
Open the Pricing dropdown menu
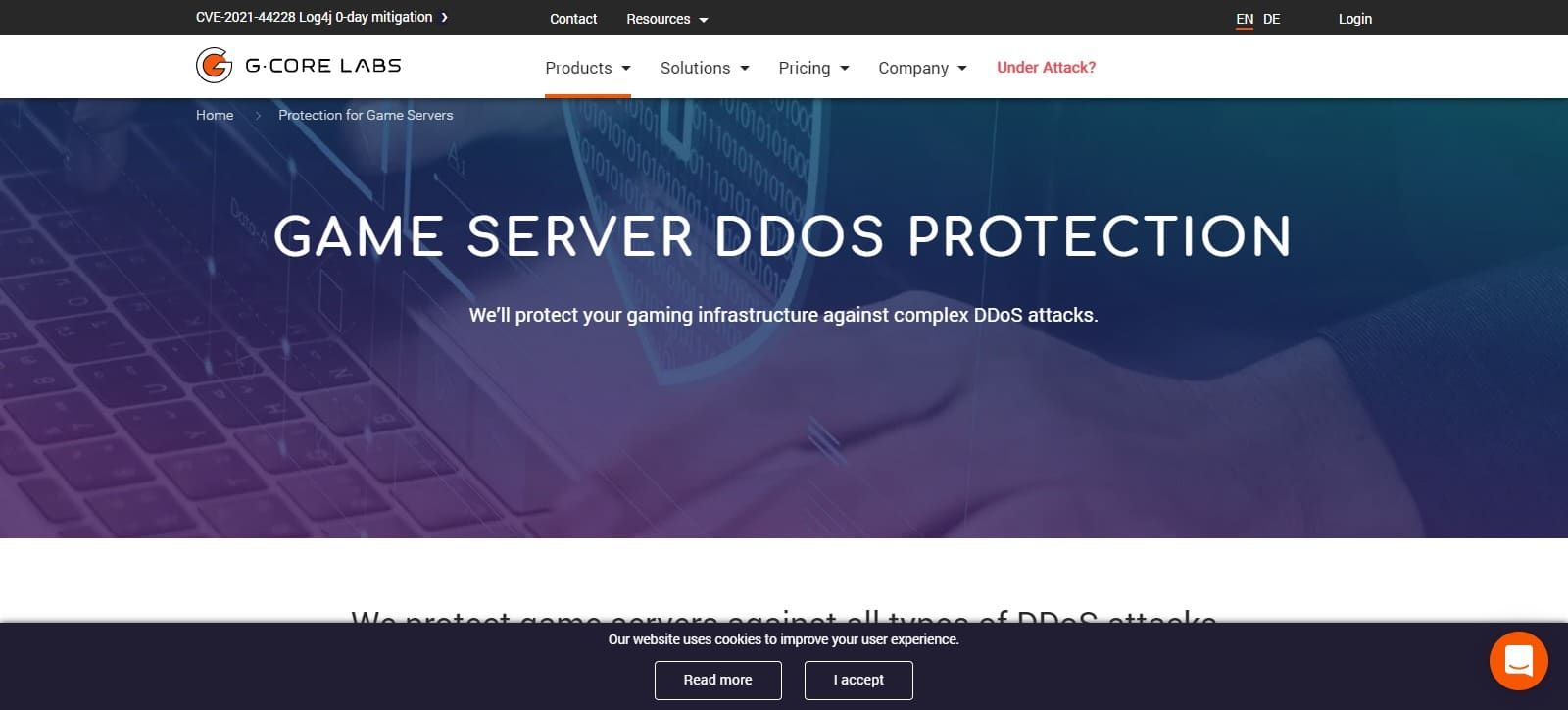813,68
